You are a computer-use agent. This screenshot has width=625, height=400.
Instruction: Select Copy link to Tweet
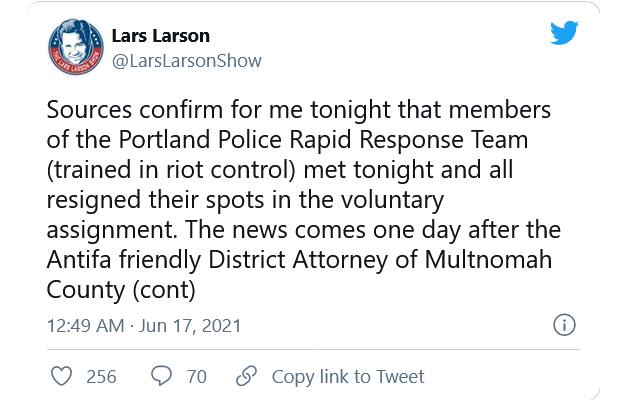tap(348, 376)
